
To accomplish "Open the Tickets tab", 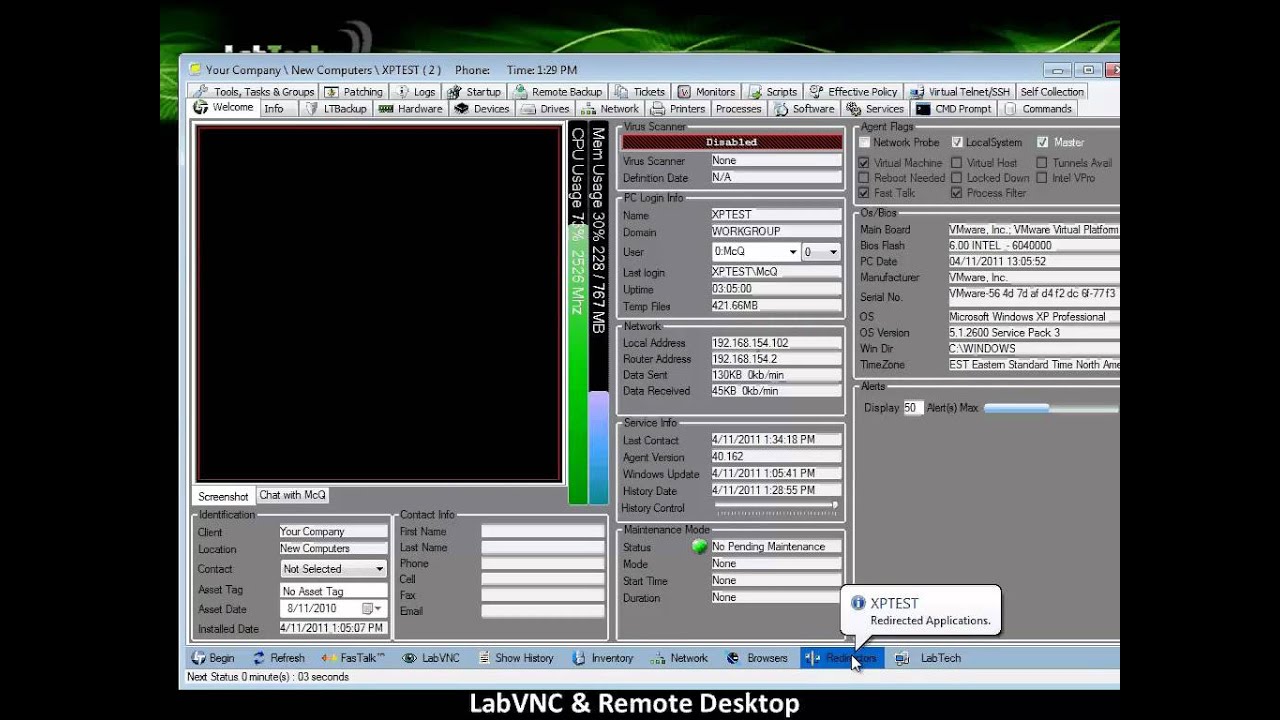I will [x=640, y=91].
